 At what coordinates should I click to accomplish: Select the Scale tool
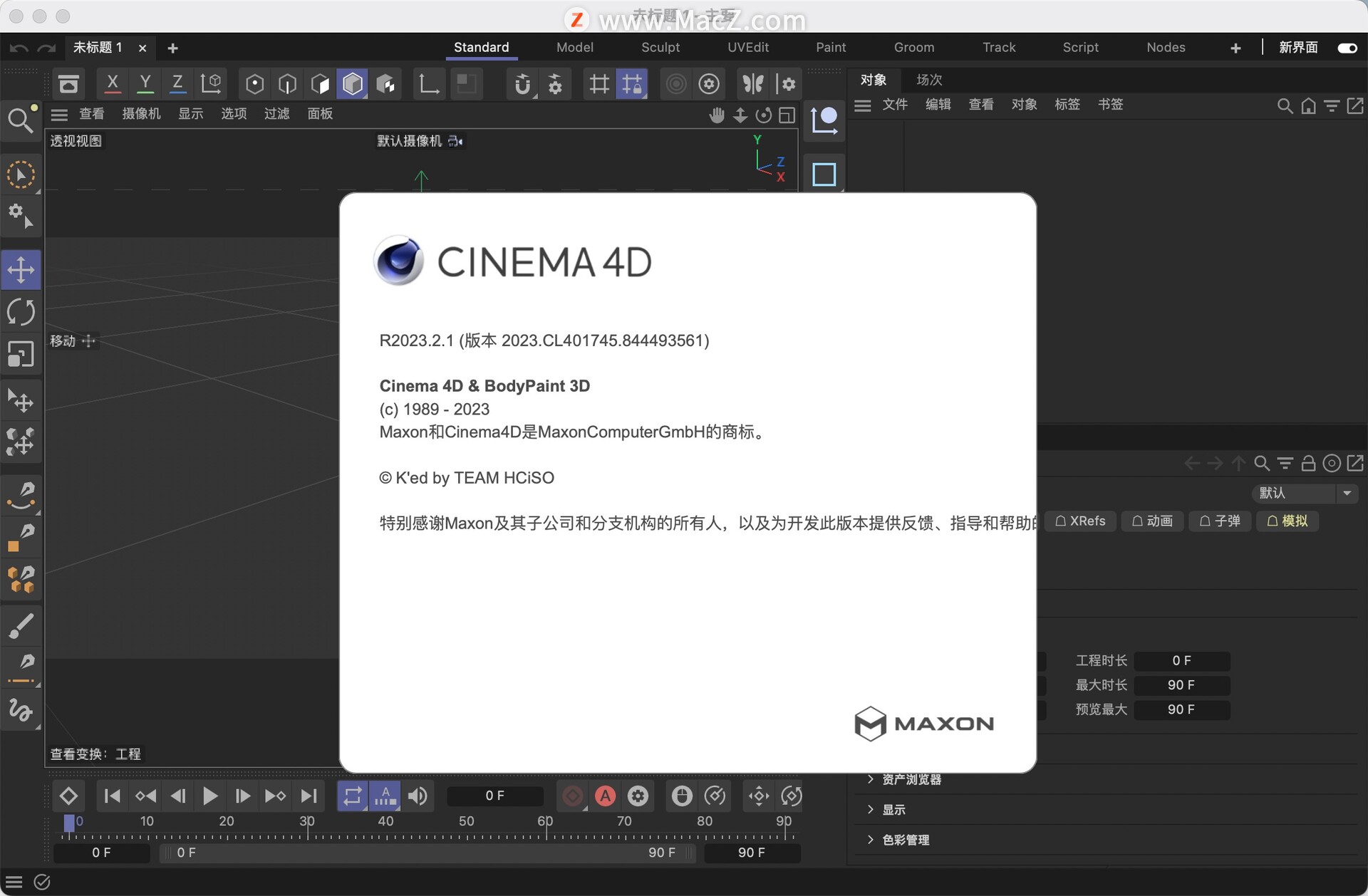tap(21, 354)
